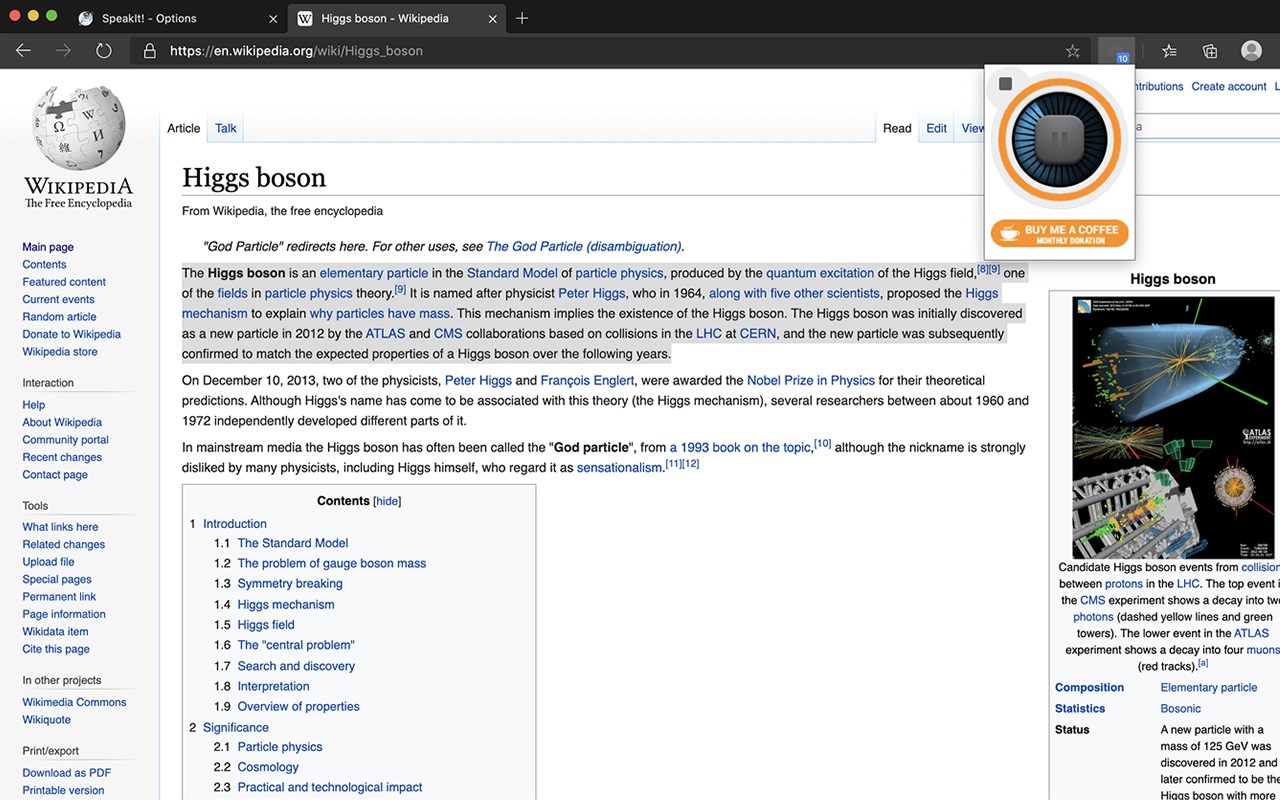Jump to Practical and technological impact section

(330, 787)
